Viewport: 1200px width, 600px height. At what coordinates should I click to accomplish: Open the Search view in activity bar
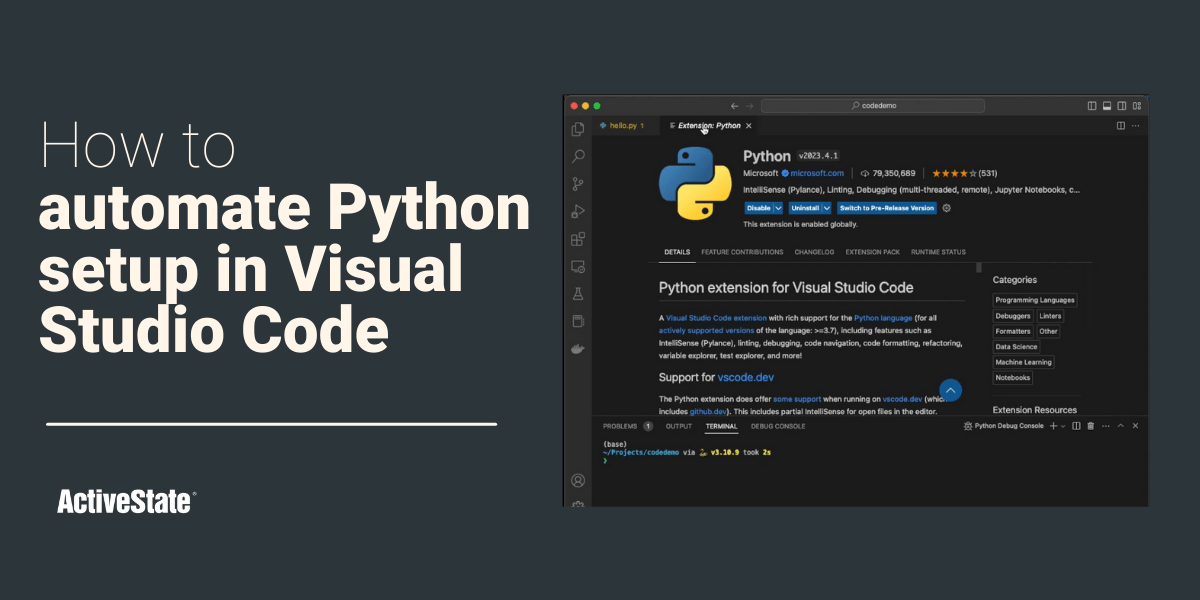click(x=577, y=156)
